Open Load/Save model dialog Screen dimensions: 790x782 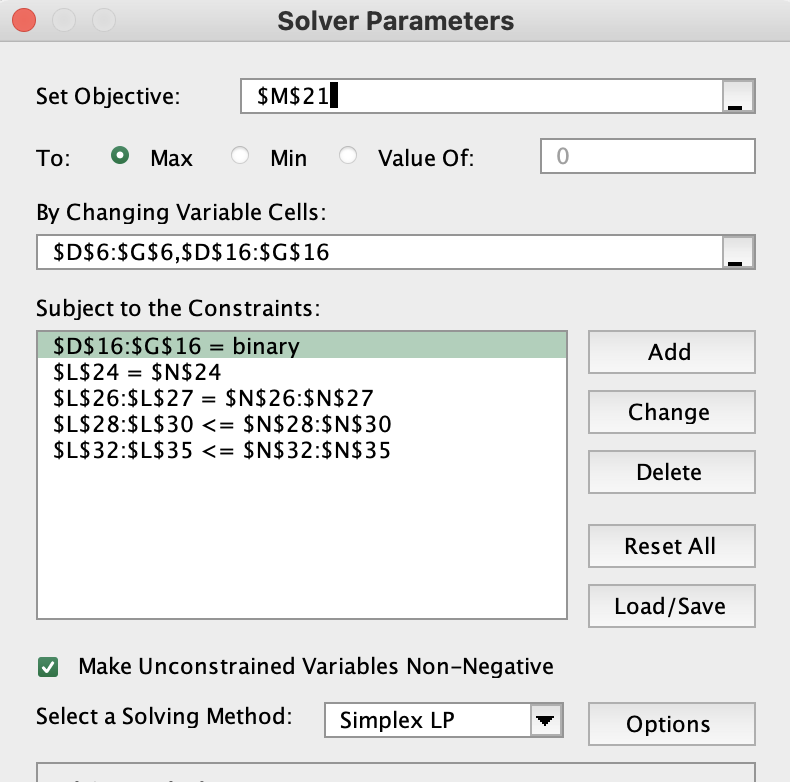pyautogui.click(x=670, y=606)
